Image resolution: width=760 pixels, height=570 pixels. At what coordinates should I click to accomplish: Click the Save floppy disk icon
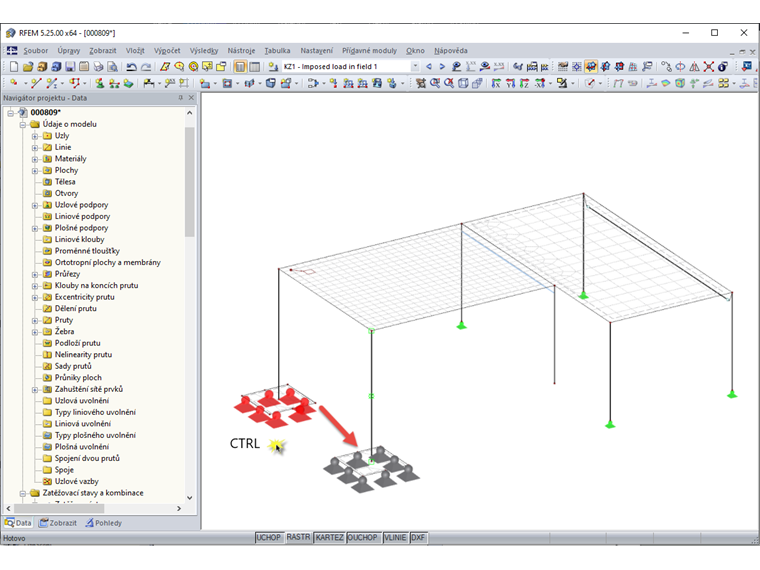[70, 66]
